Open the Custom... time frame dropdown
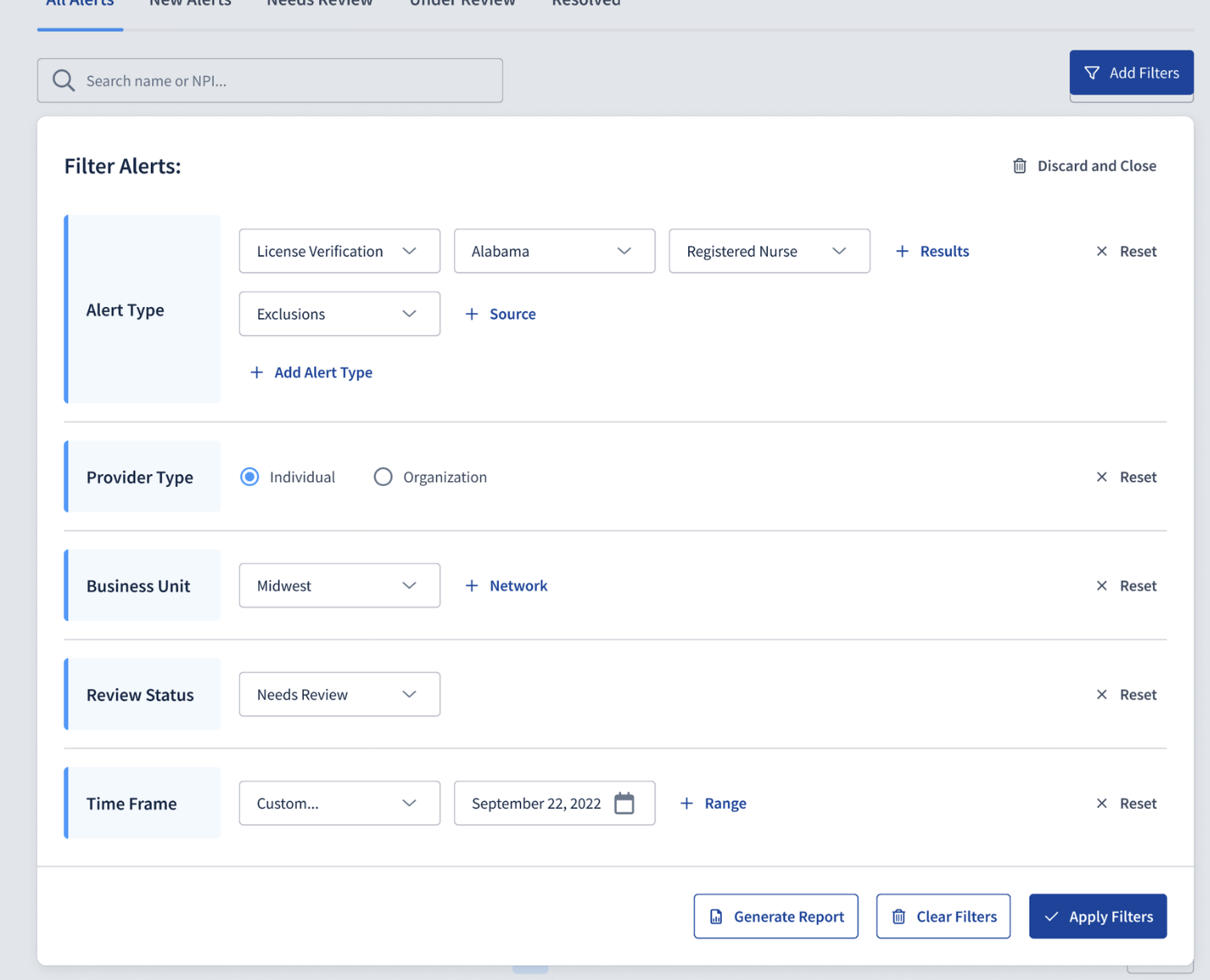This screenshot has height=980, width=1210. point(340,803)
